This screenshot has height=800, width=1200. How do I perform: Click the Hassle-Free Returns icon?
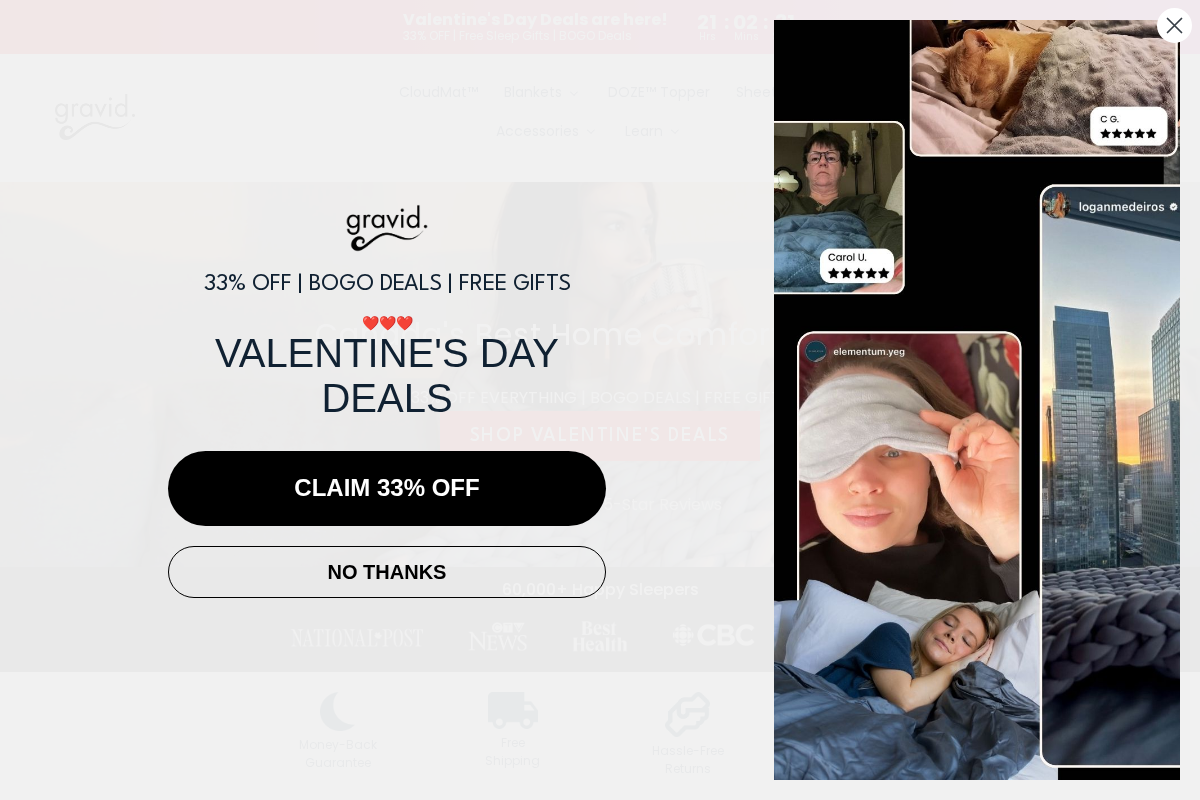pos(688,714)
